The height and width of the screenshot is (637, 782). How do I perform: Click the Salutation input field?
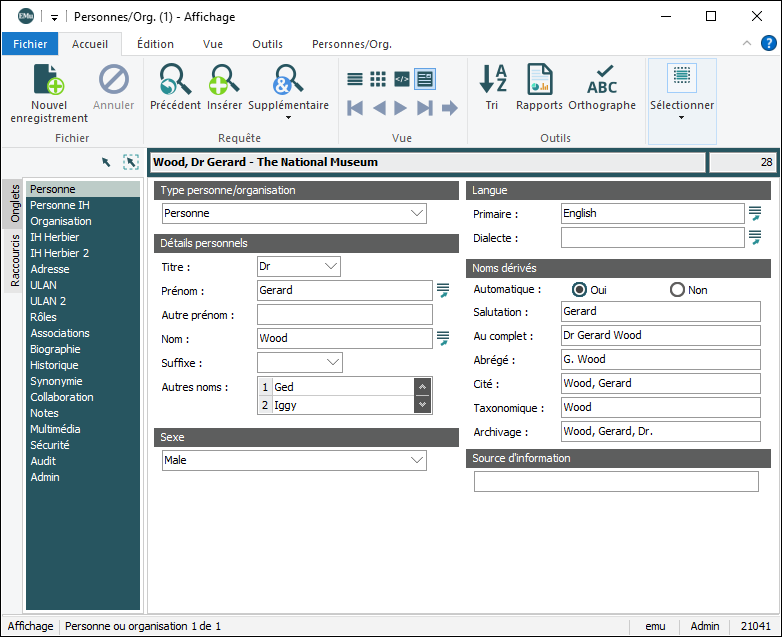coord(660,312)
